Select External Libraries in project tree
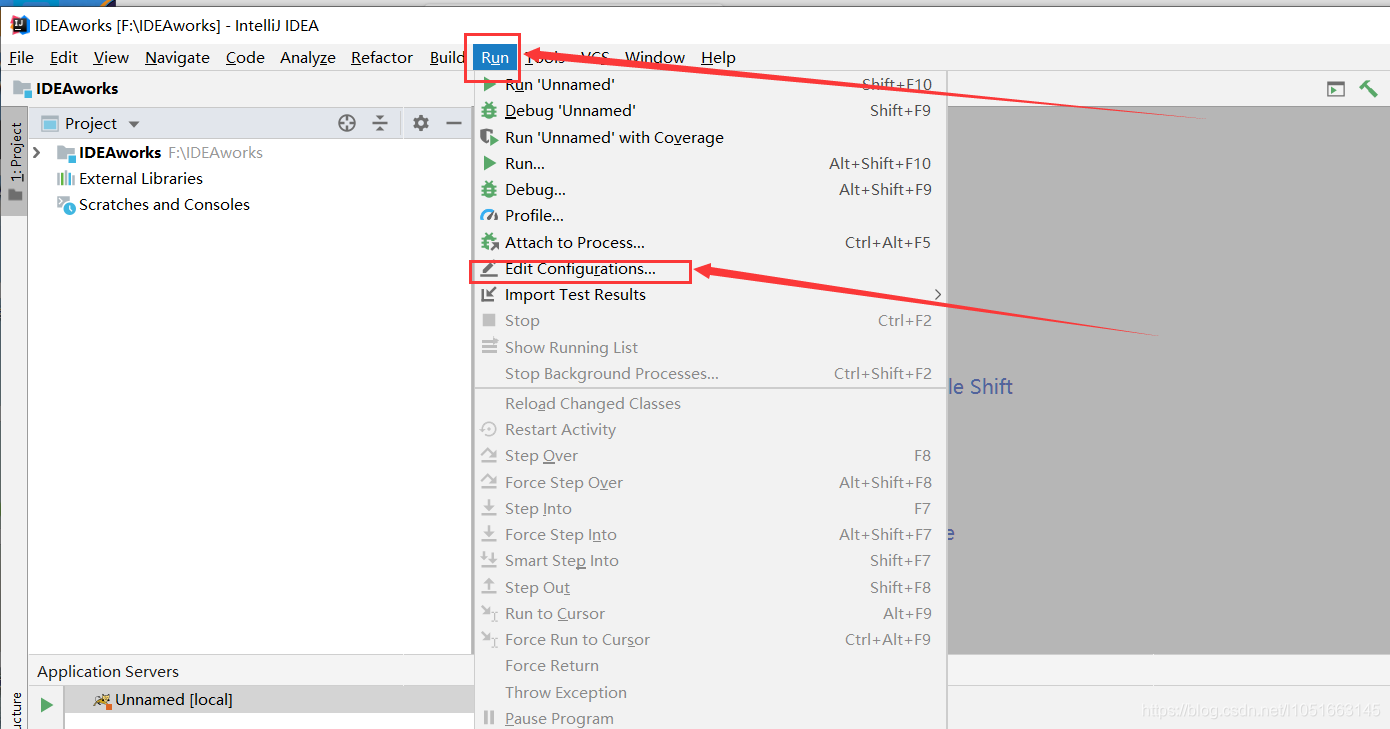This screenshot has height=729, width=1390. pyautogui.click(x=141, y=178)
